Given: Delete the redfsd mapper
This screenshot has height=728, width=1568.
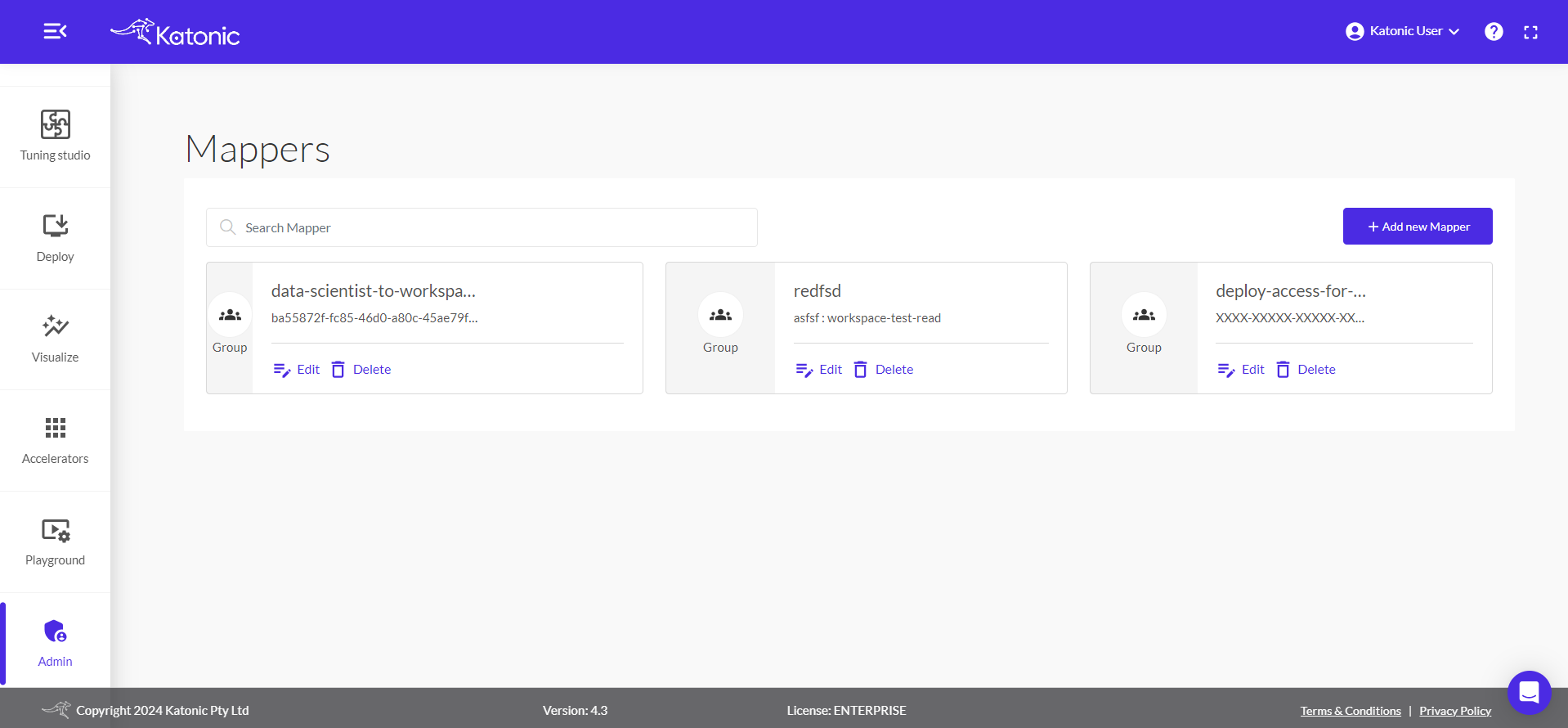Looking at the screenshot, I should coord(883,370).
